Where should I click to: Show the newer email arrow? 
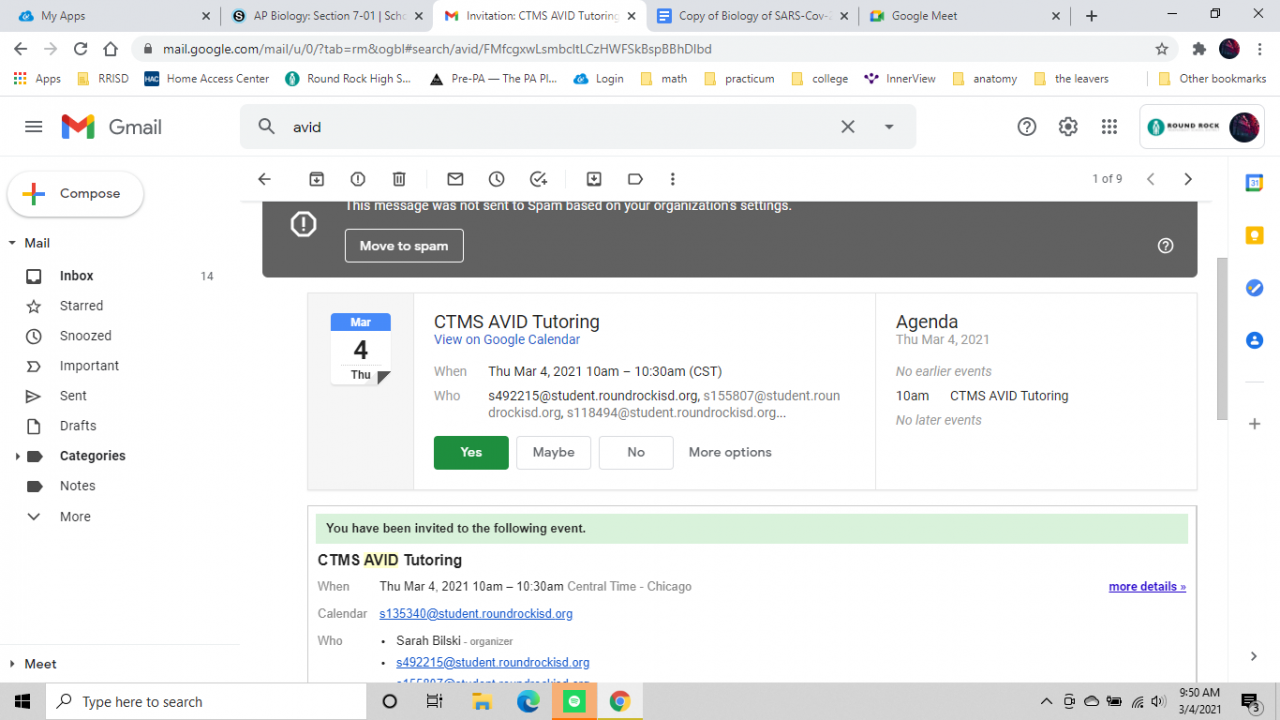(1151, 179)
